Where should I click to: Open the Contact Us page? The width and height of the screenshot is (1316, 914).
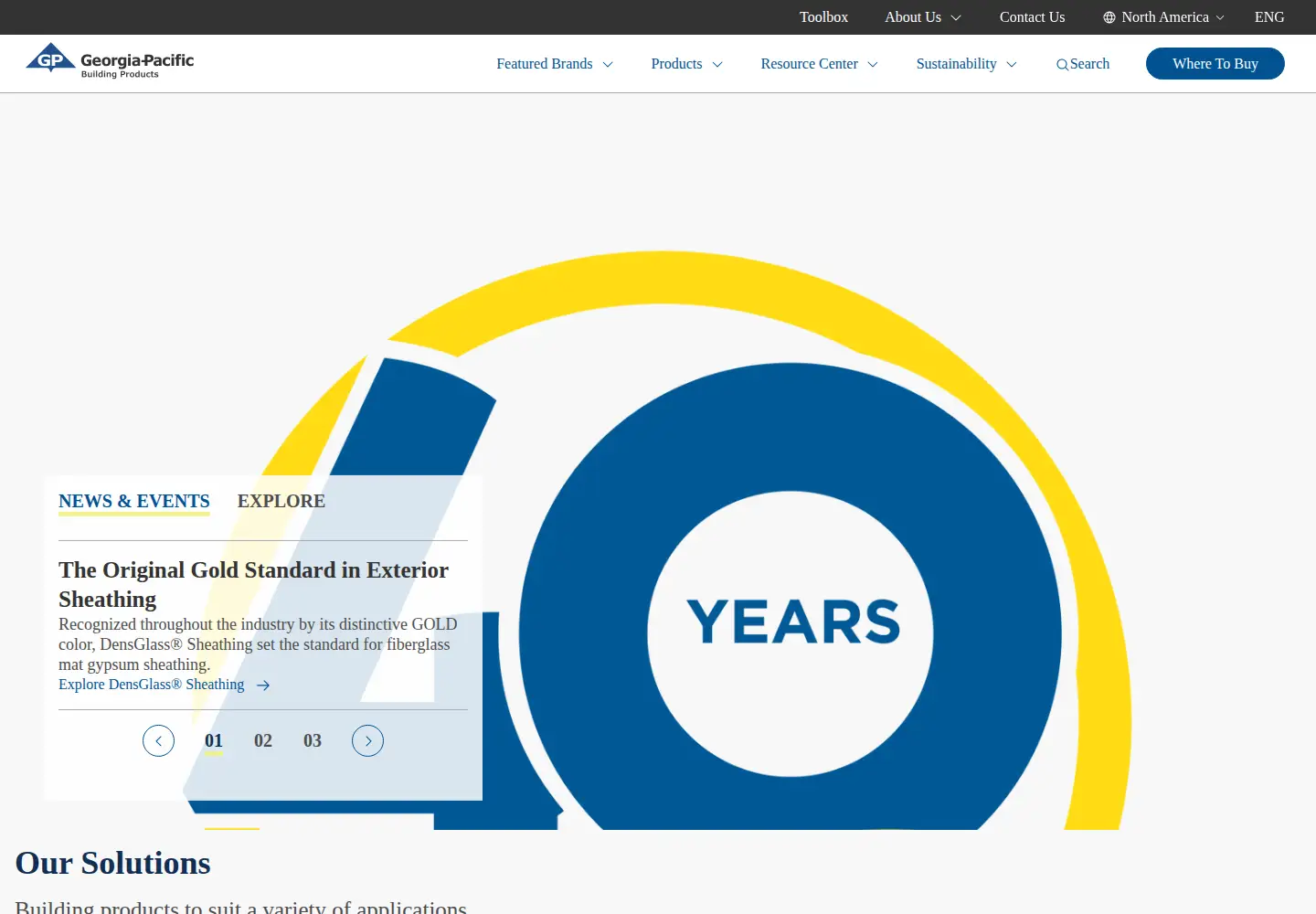1032,17
